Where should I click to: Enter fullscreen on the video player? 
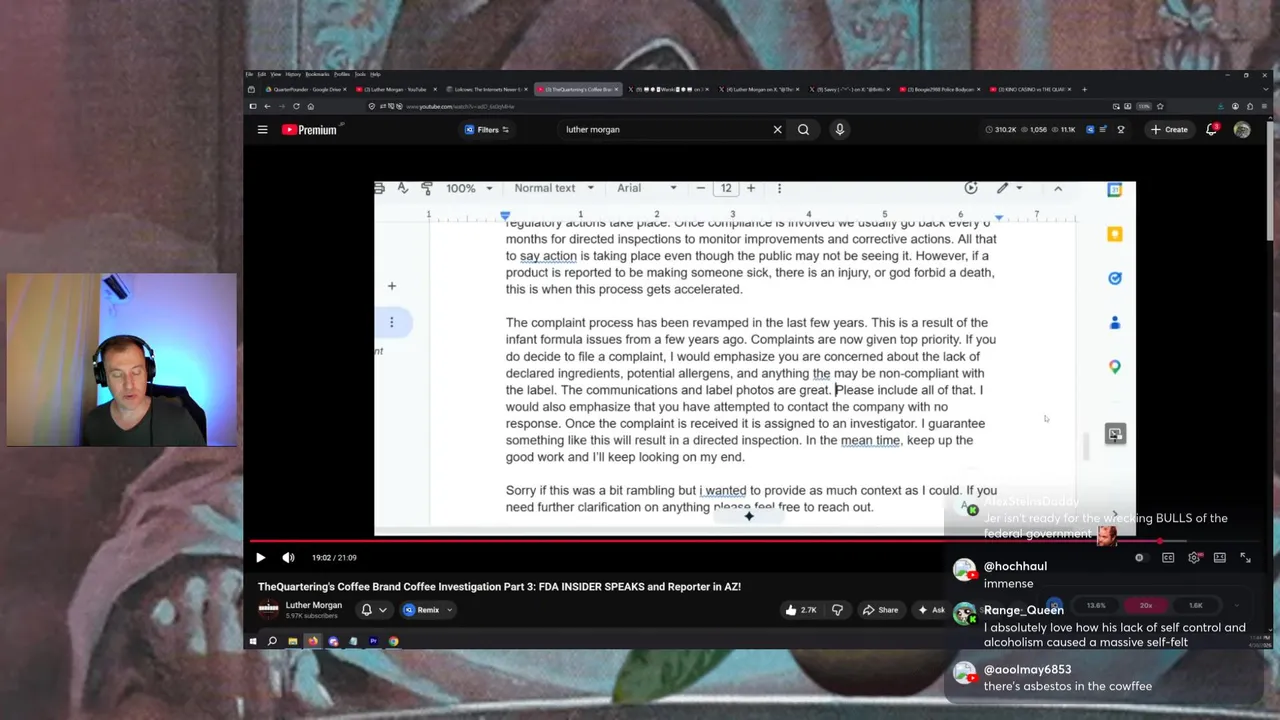pos(1246,558)
